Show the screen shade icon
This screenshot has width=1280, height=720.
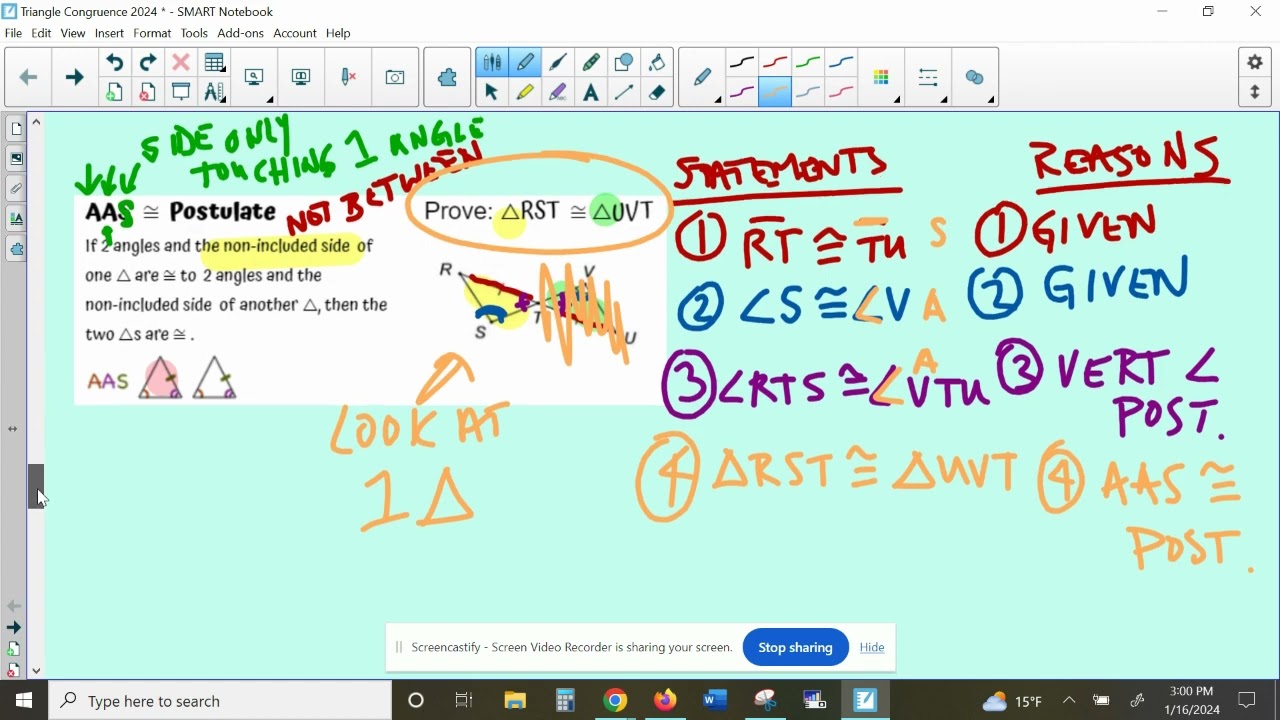pyautogui.click(x=180, y=92)
